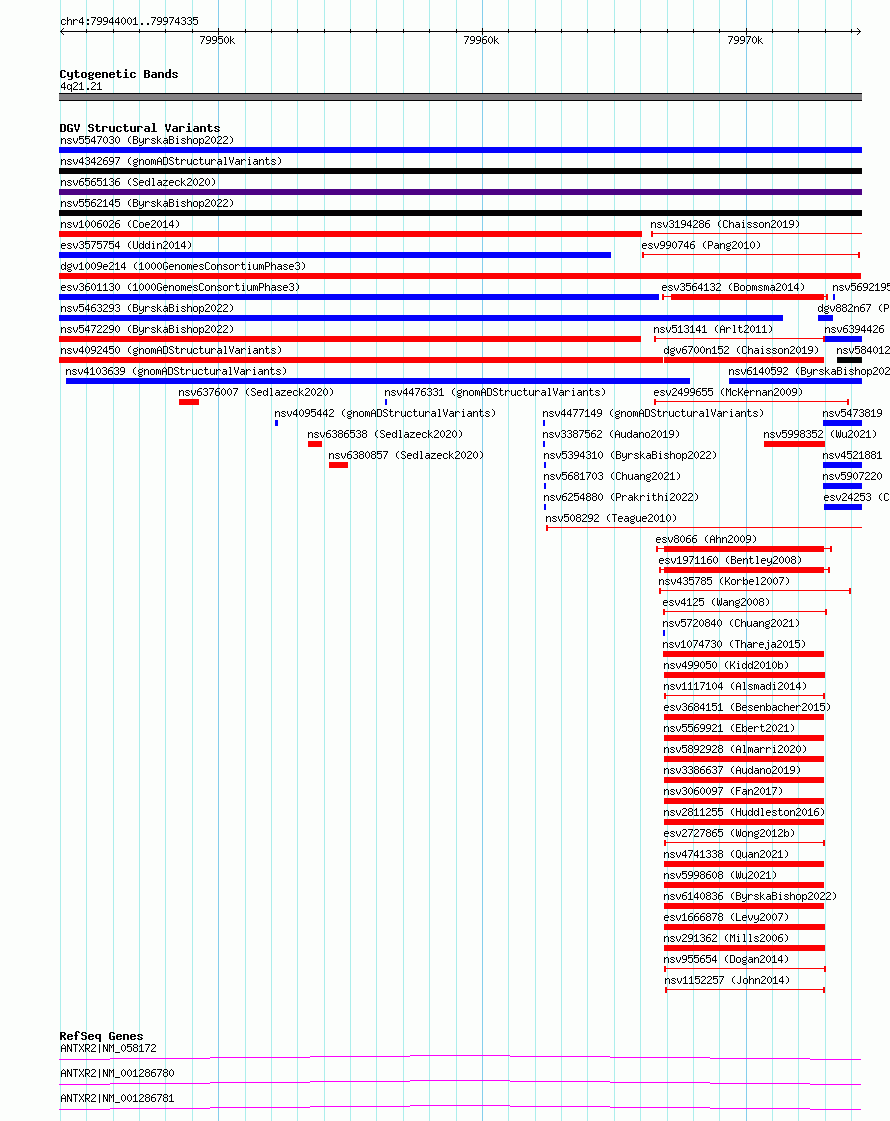Click the nsv6140836 (ByrskaBishop2022) label
The width and height of the screenshot is (890, 1121).
[x=750, y=896]
